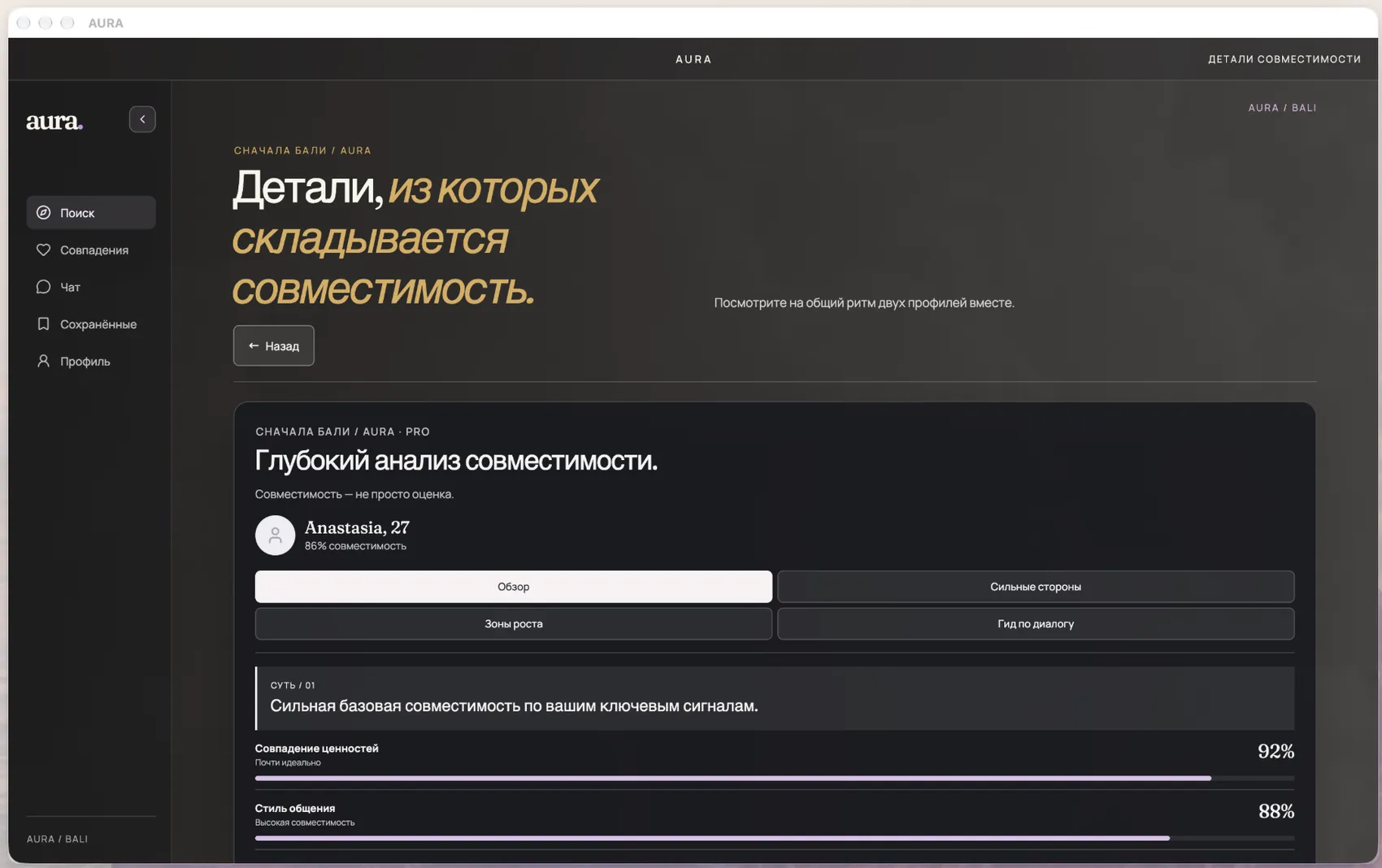
Task: Click the person icon next to Профиль
Action: [x=44, y=361]
